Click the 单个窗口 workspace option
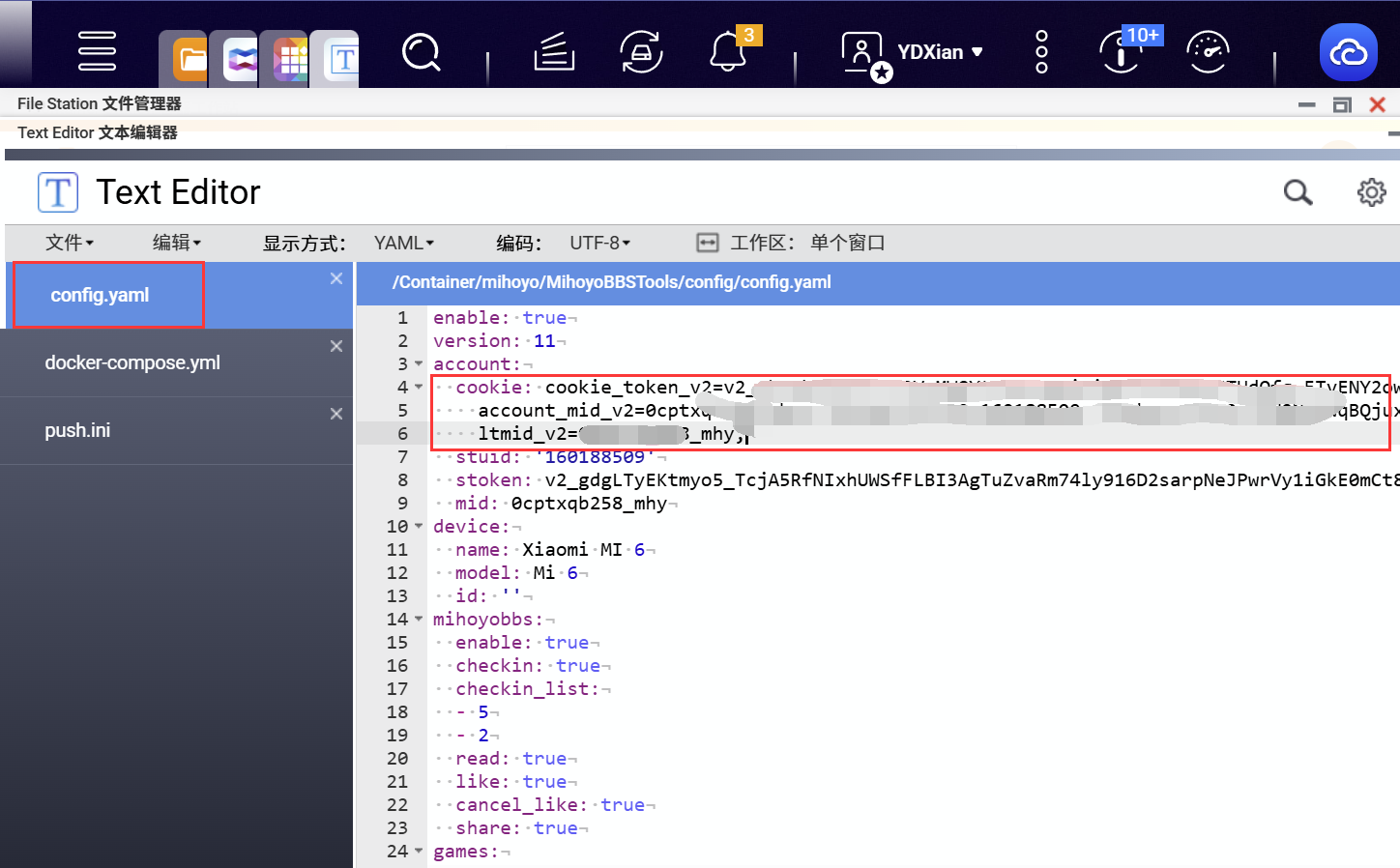Image resolution: width=1400 pixels, height=868 pixels. 848,243
